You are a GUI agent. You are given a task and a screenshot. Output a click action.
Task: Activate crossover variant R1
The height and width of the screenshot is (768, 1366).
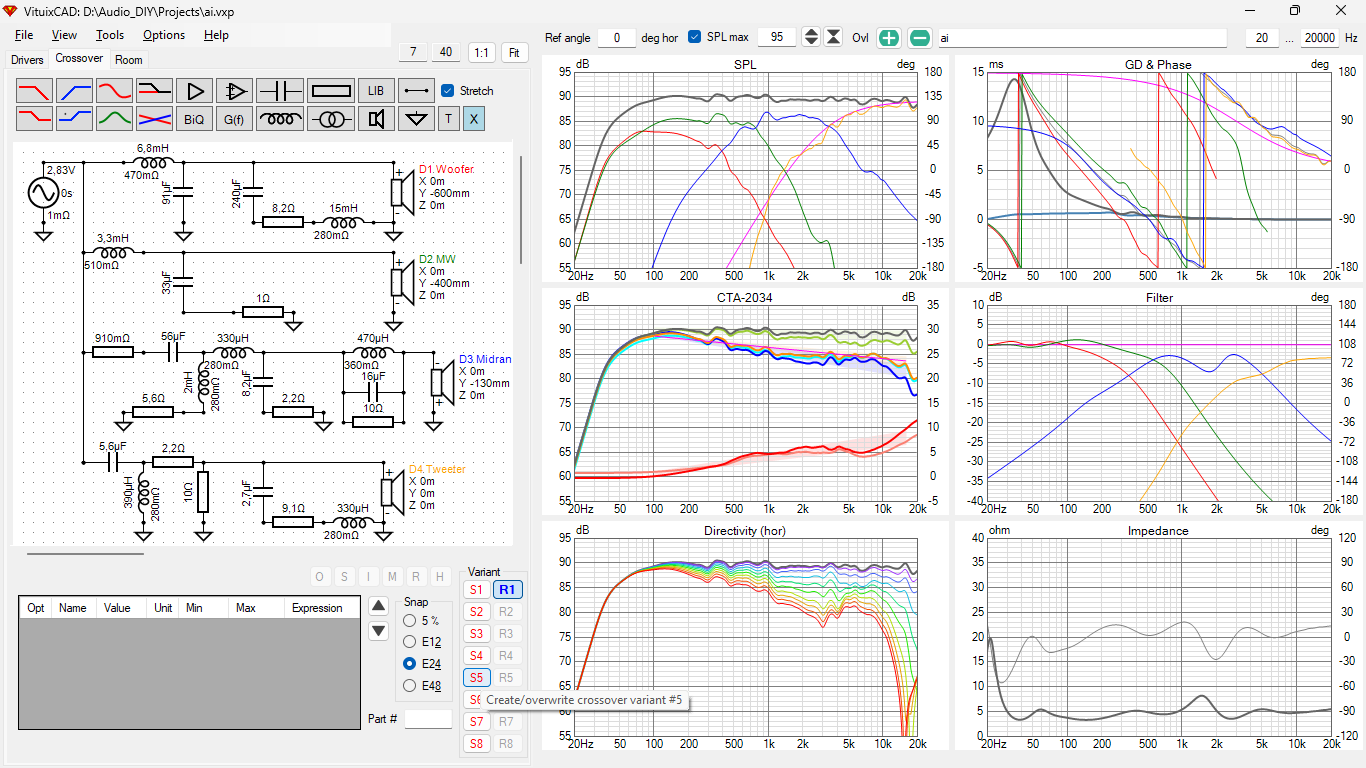pyautogui.click(x=508, y=590)
